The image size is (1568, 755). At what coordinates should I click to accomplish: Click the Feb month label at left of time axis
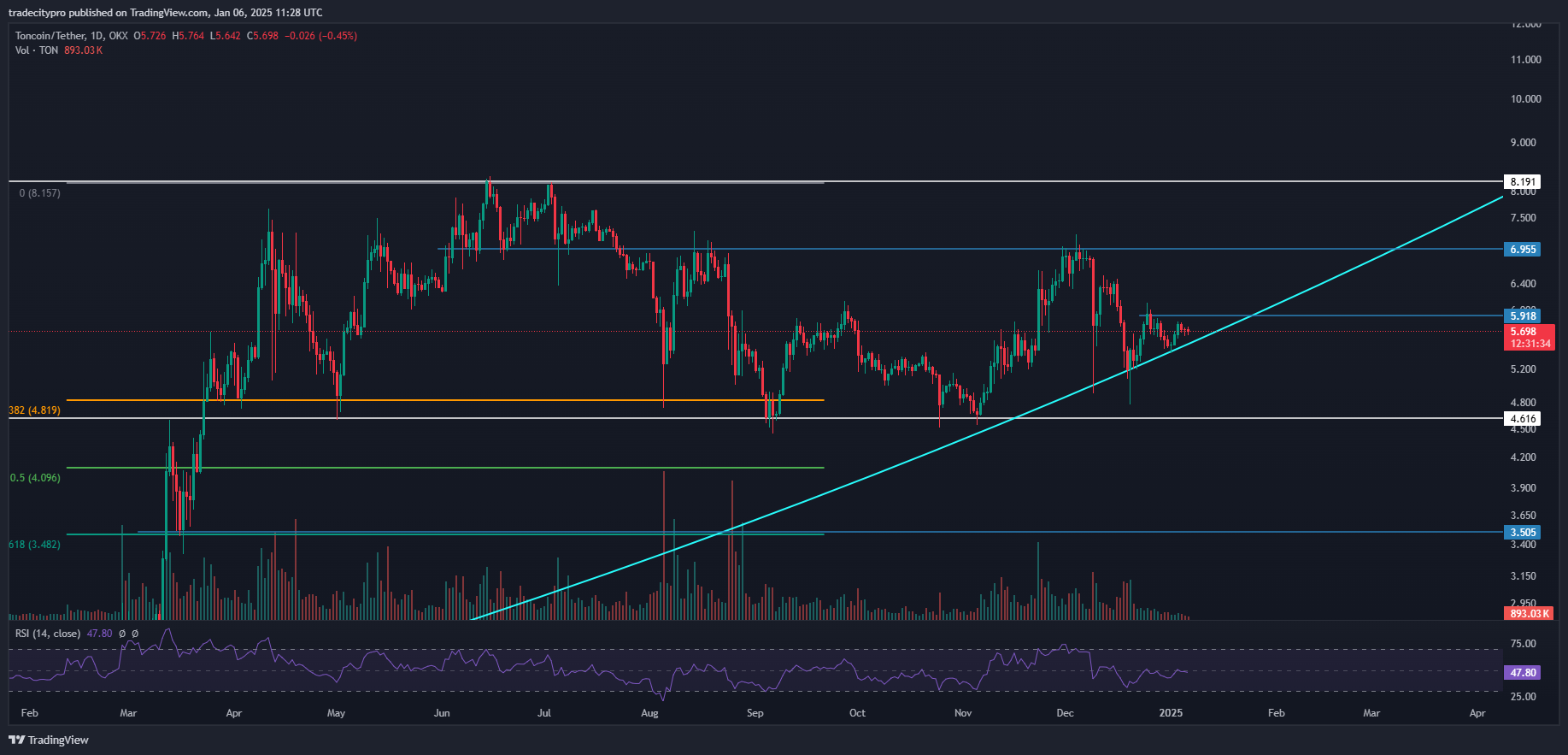pyautogui.click(x=29, y=713)
